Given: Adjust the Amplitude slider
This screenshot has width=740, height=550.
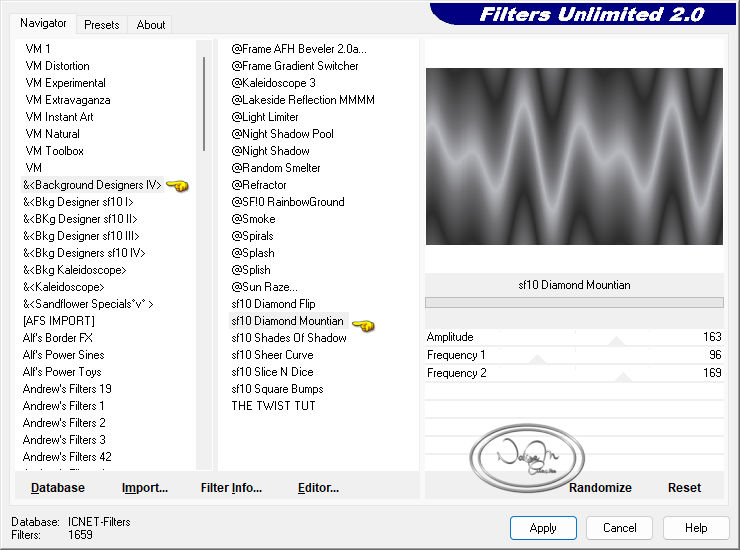Looking at the screenshot, I should pyautogui.click(x=574, y=337).
